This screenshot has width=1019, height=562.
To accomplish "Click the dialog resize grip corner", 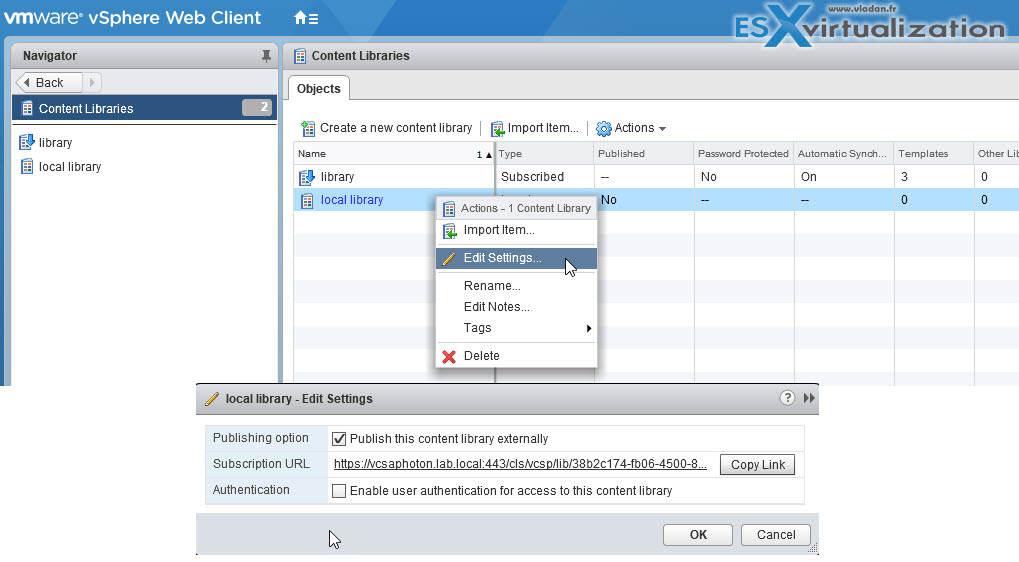I will click(x=813, y=549).
